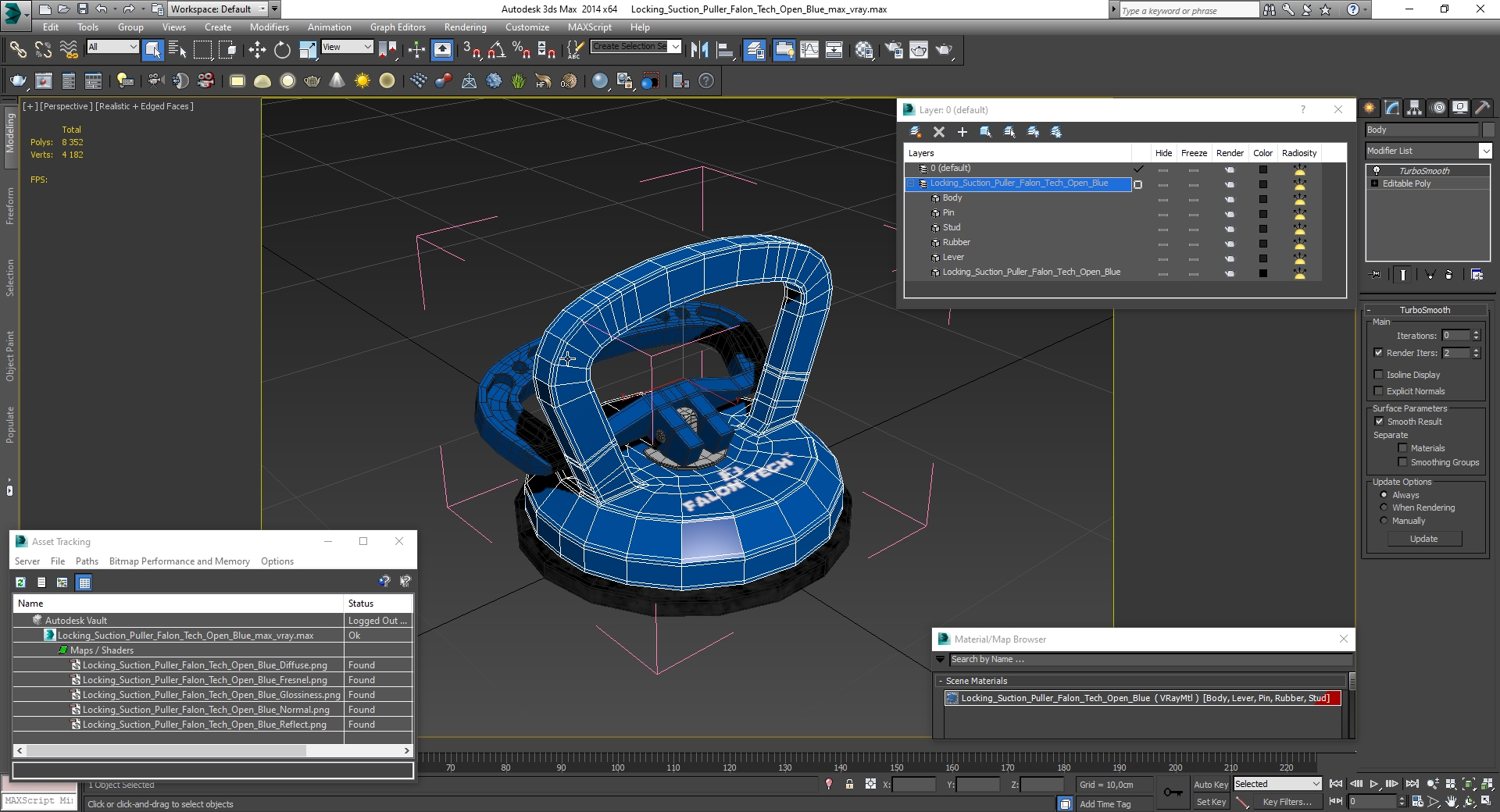Image resolution: width=1500 pixels, height=812 pixels.
Task: Choose the Select and Move tool
Action: [257, 50]
